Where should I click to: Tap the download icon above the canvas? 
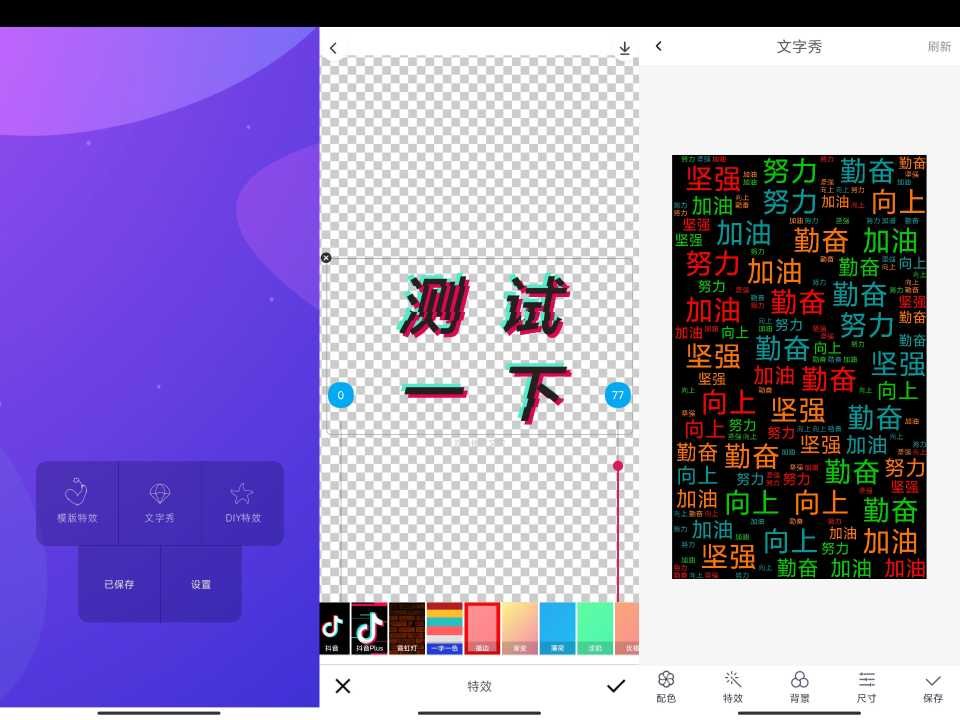[624, 47]
